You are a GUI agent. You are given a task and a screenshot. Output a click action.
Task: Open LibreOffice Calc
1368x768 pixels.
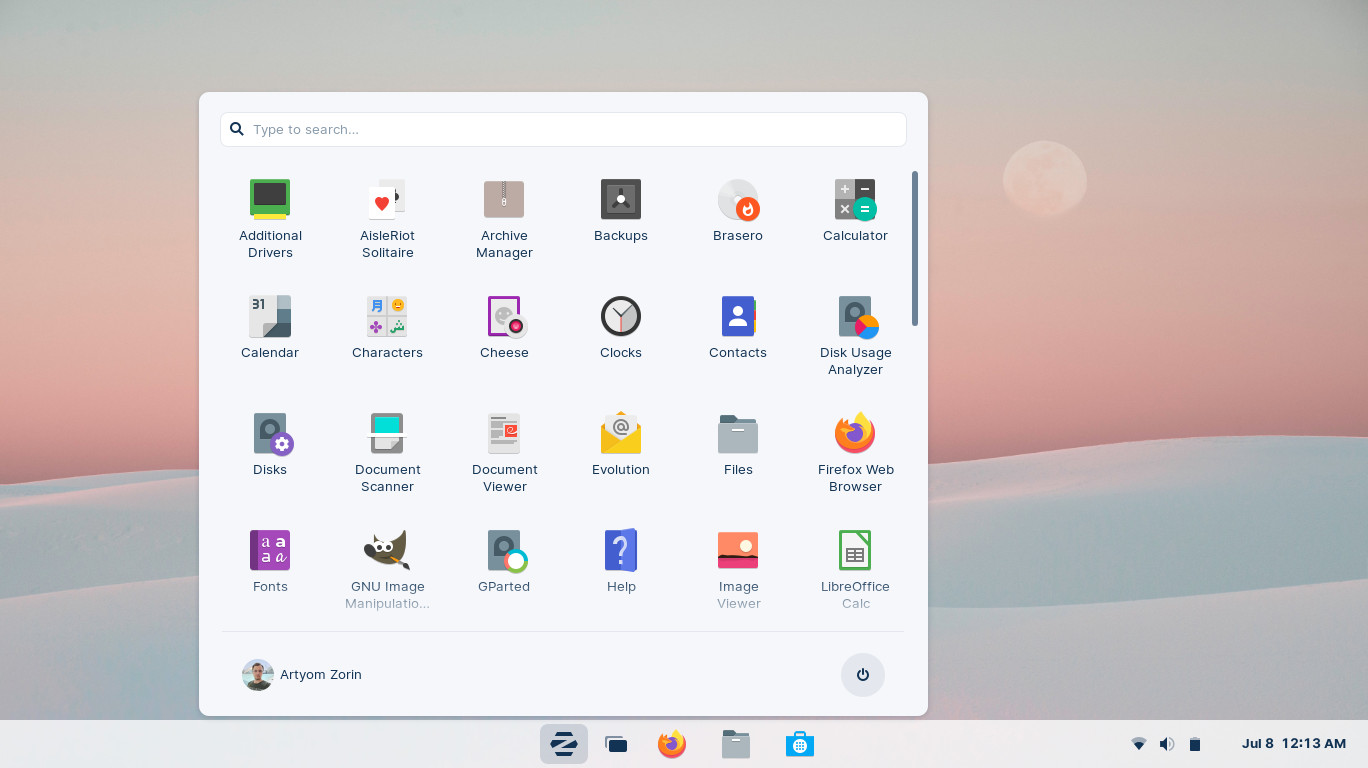point(855,569)
